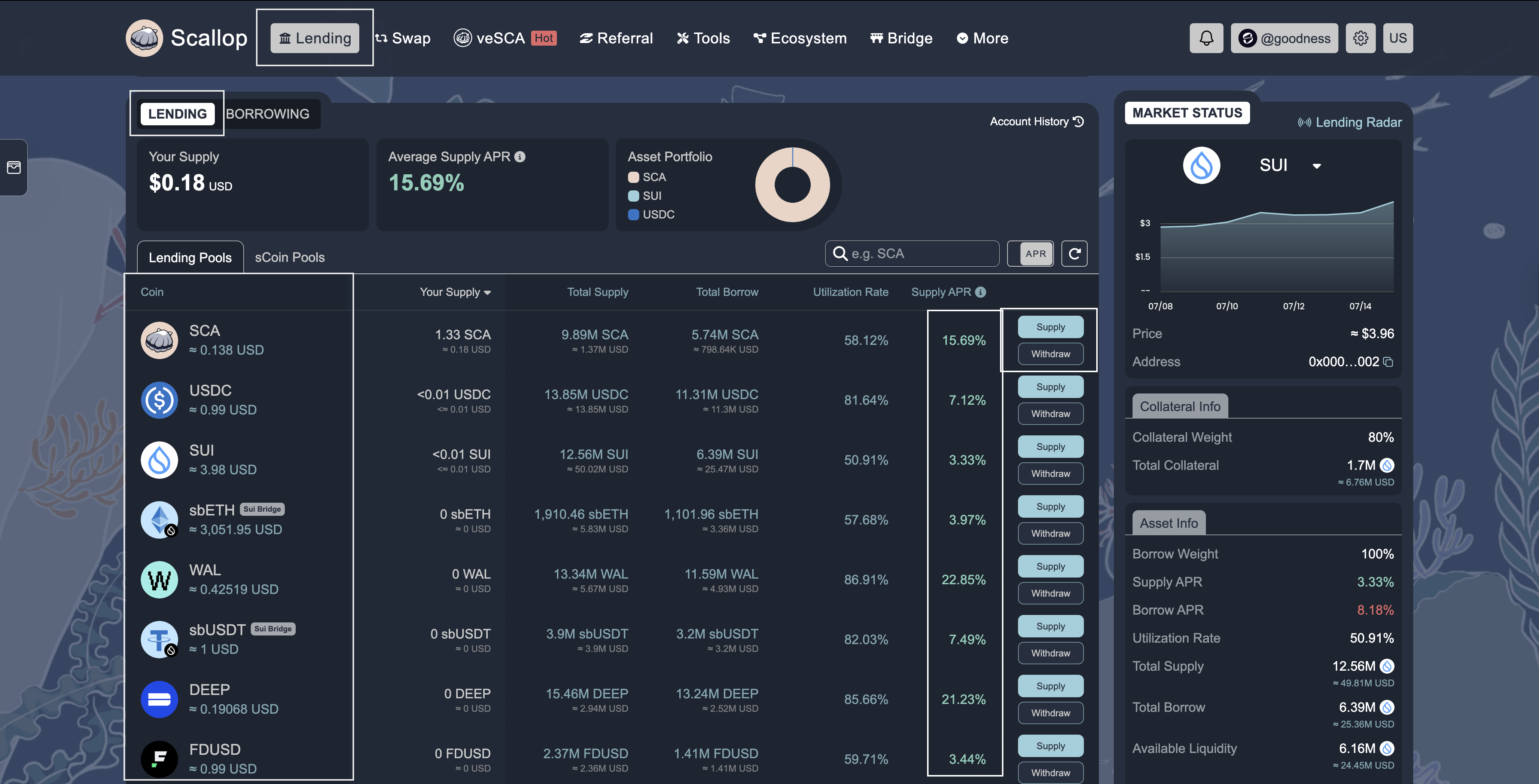Open the Referral page
The height and width of the screenshot is (784, 1539).
(616, 38)
